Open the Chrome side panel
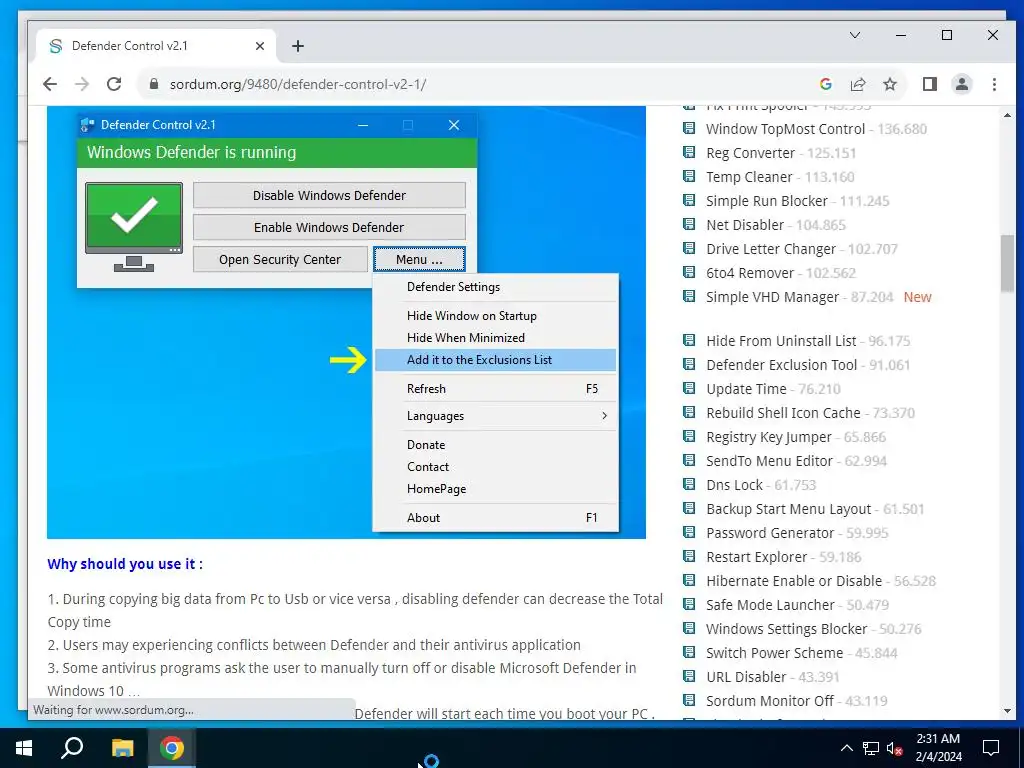The image size is (1024, 768). pos(930,84)
